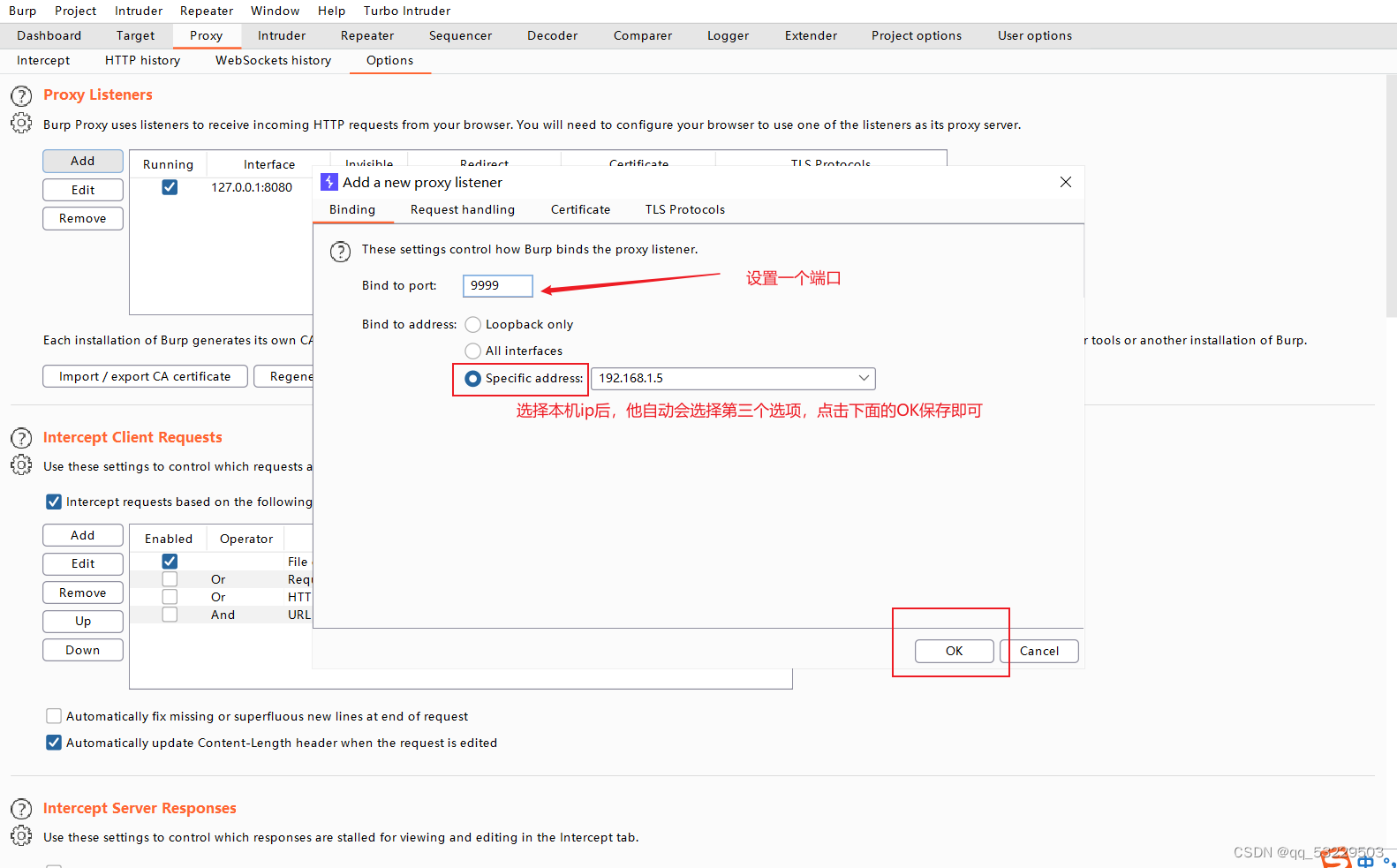
Task: Switch to the Decoder tab
Action: [552, 35]
